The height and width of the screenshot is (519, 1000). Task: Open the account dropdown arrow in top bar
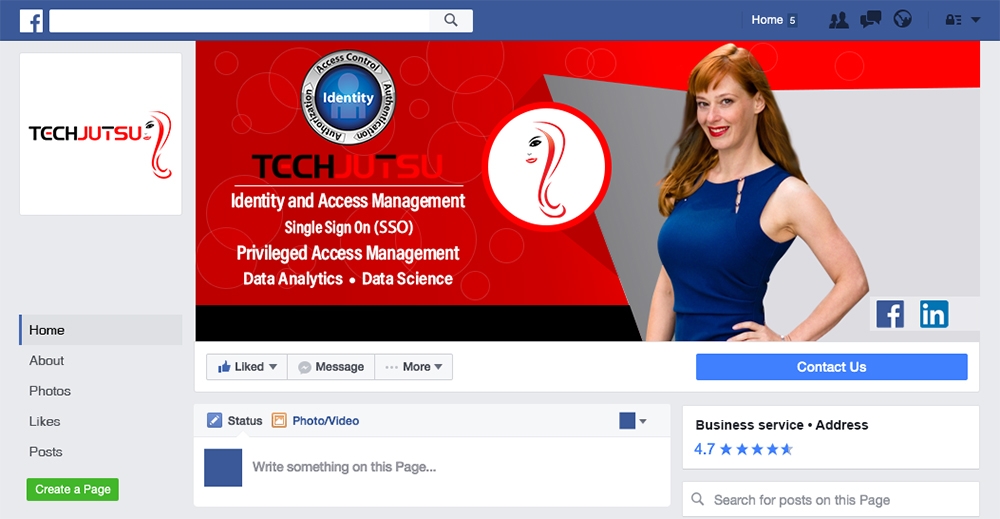tap(976, 20)
